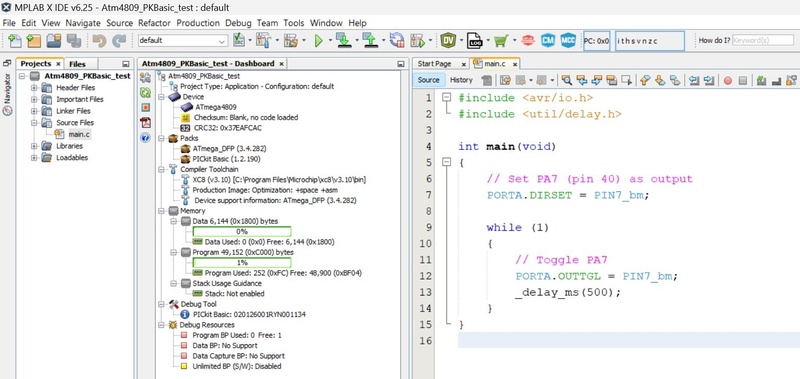Screen dimensions: 800x379
Task: Switch editor to History view
Action: click(461, 80)
